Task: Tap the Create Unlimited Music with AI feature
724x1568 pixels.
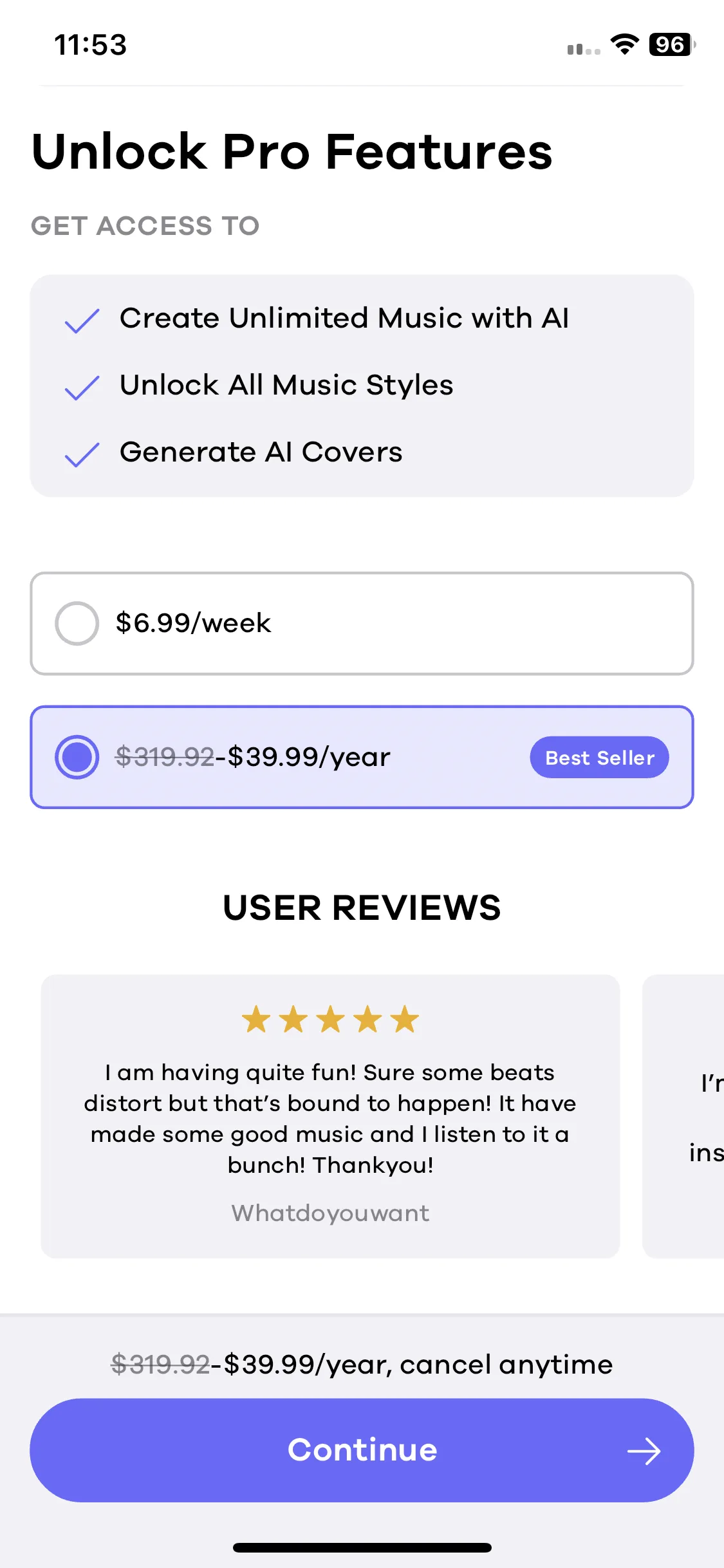Action: point(344,318)
